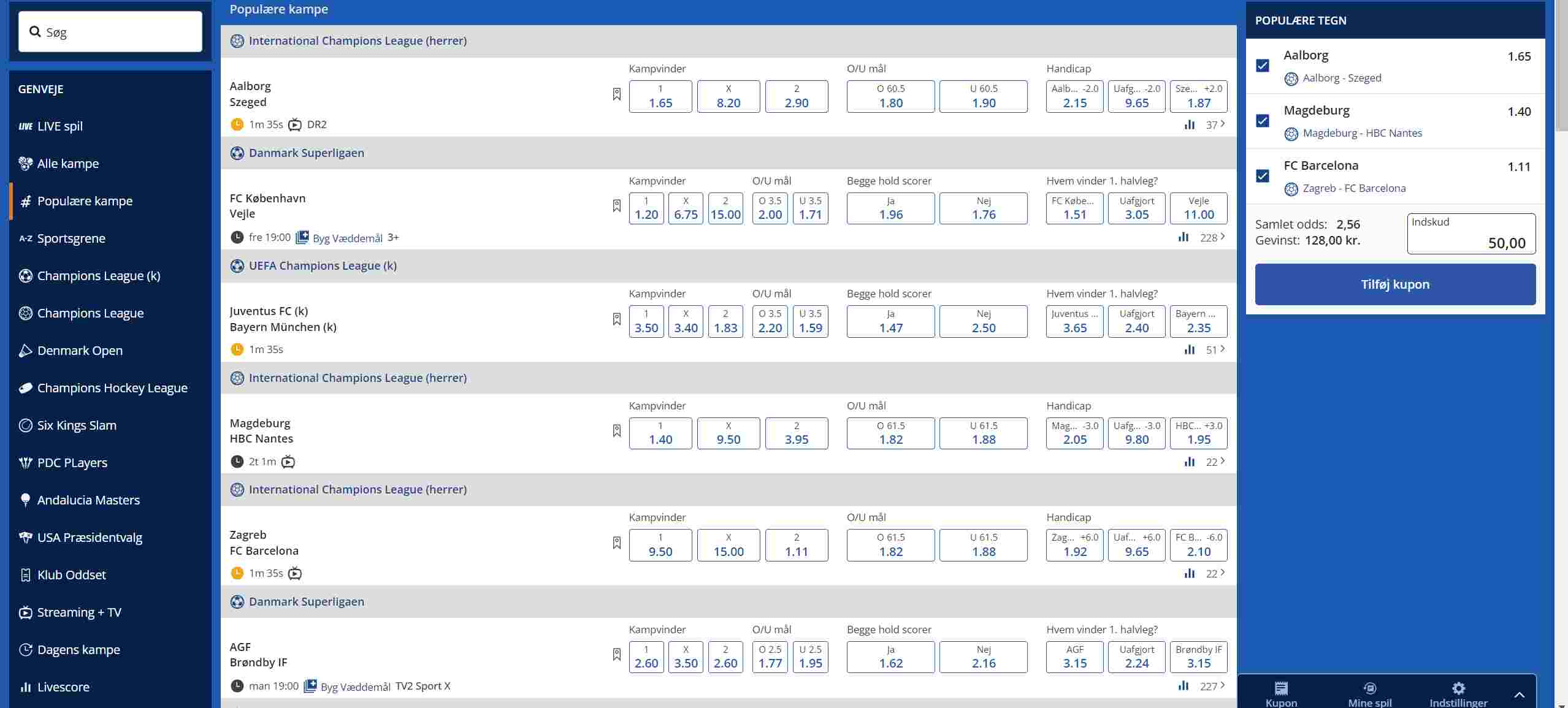Image resolution: width=1568 pixels, height=708 pixels.
Task: Bookmark the FC København vs Vejle match
Action: tap(616, 206)
